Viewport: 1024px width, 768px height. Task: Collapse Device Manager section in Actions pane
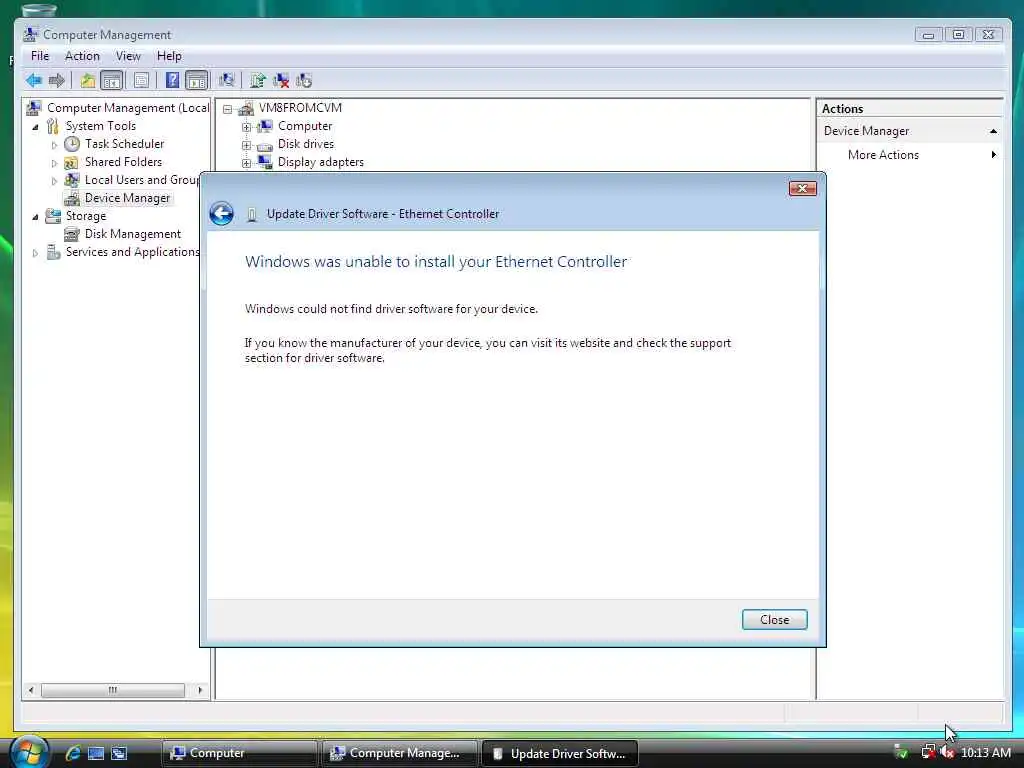coord(993,131)
